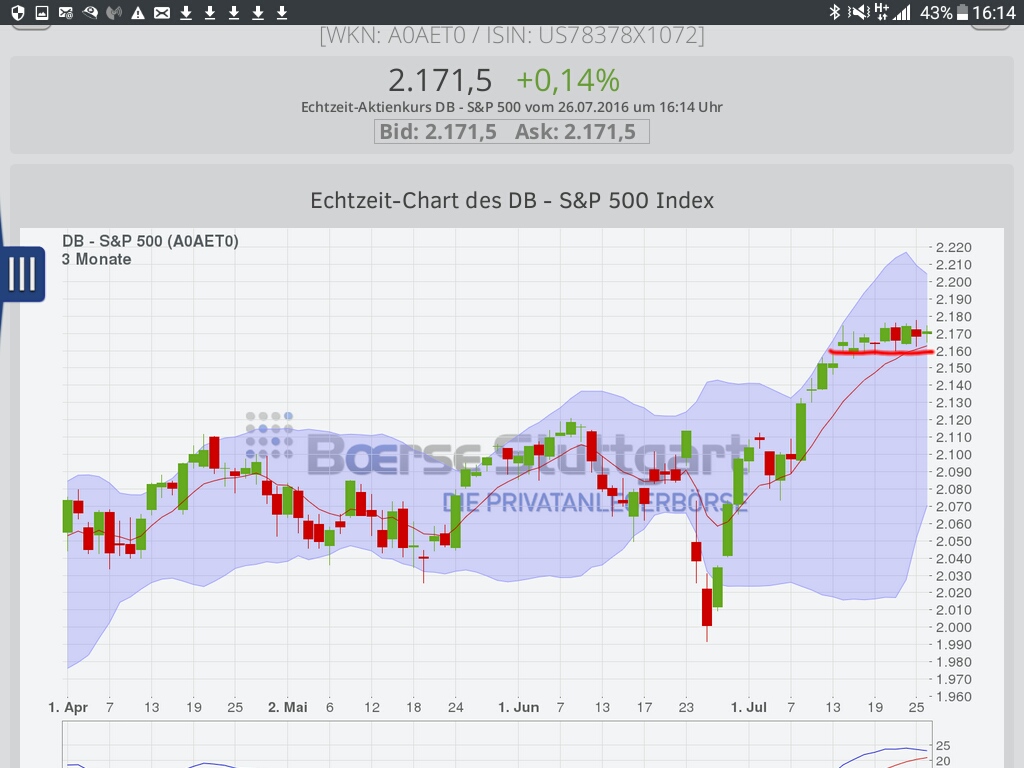Tap the 1. Apr date axis label

point(68,707)
